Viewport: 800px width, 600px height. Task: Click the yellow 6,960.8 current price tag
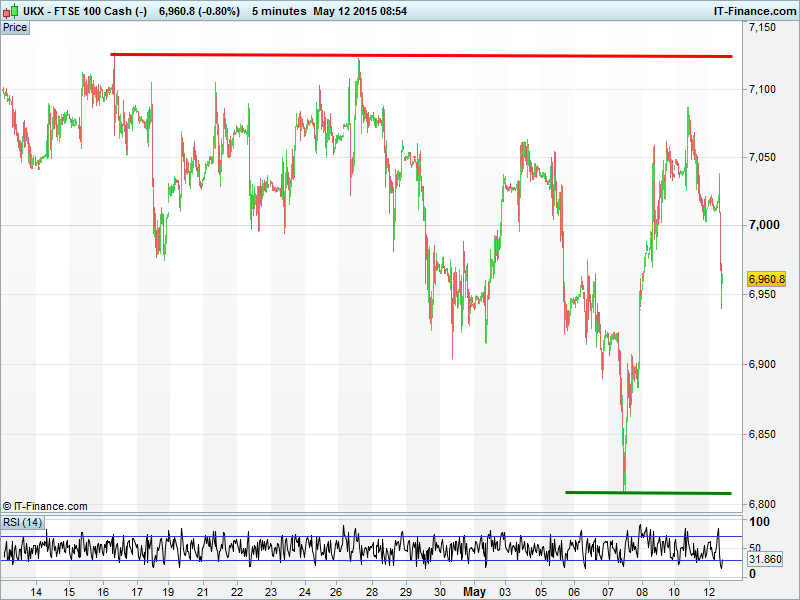coord(766,279)
